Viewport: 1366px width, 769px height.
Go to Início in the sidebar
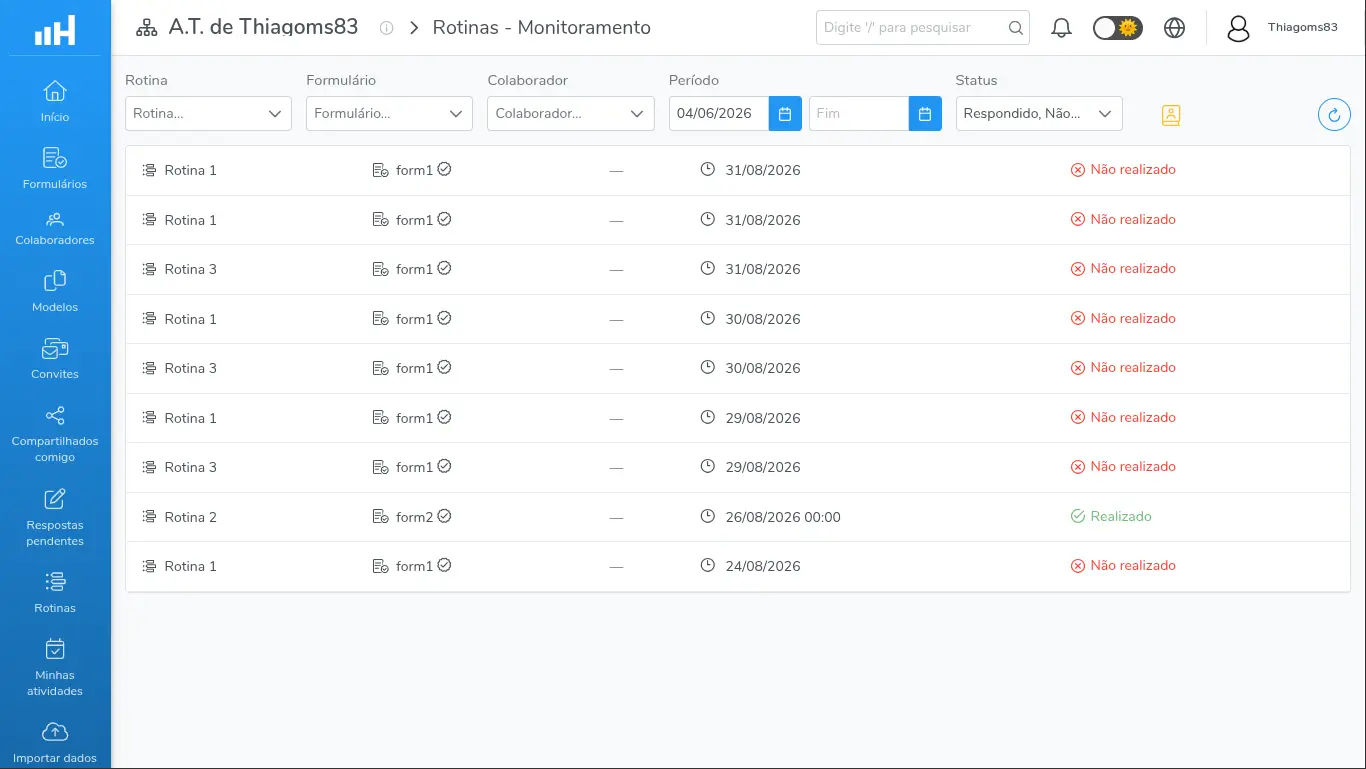pos(55,101)
